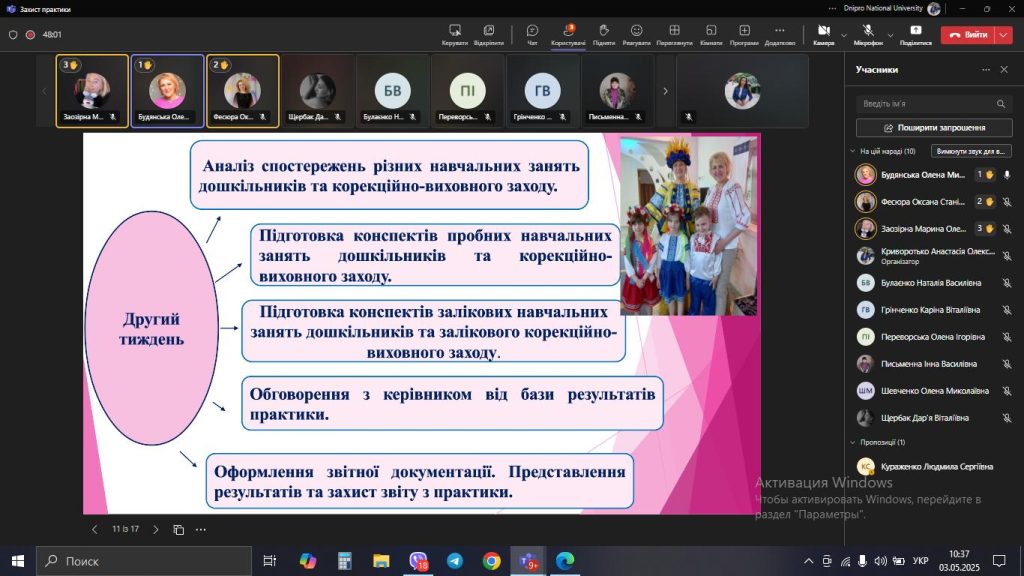Click the shield security icon
1024x576 pixels.
13,35
